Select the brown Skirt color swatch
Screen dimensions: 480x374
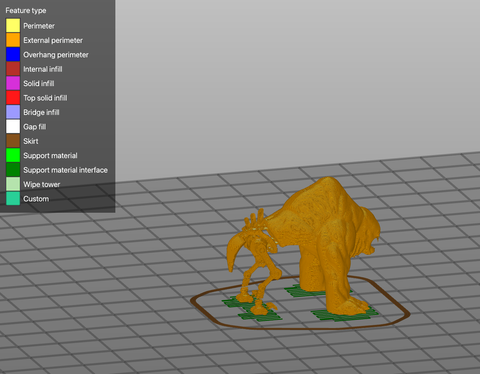(13, 141)
